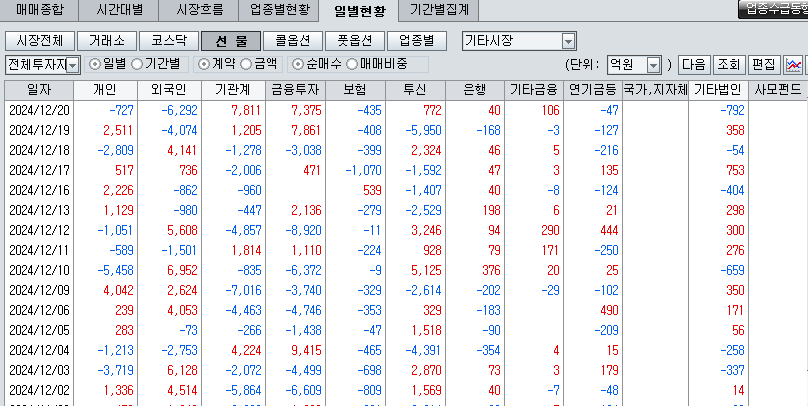The width and height of the screenshot is (808, 406).
Task: Select the 2024/12/19 date cell
Action: 39,130
